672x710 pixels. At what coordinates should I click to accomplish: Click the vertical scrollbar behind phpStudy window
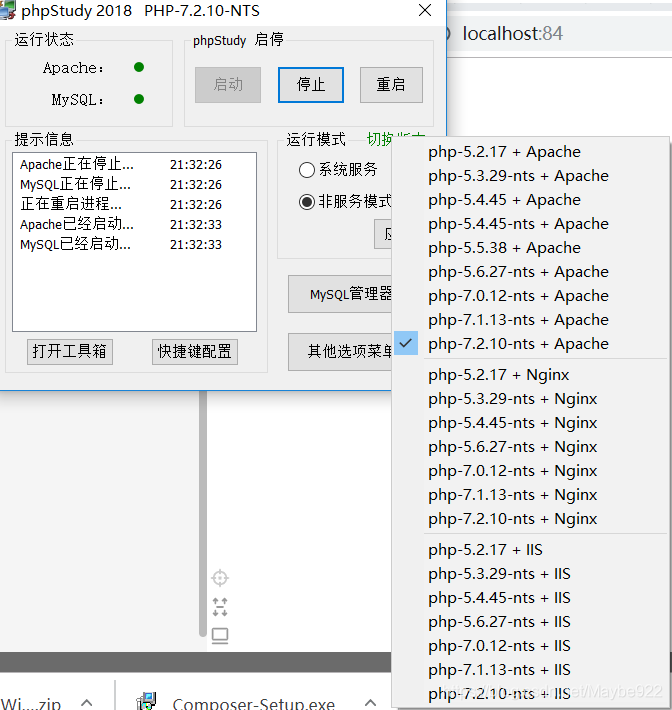coord(203,514)
